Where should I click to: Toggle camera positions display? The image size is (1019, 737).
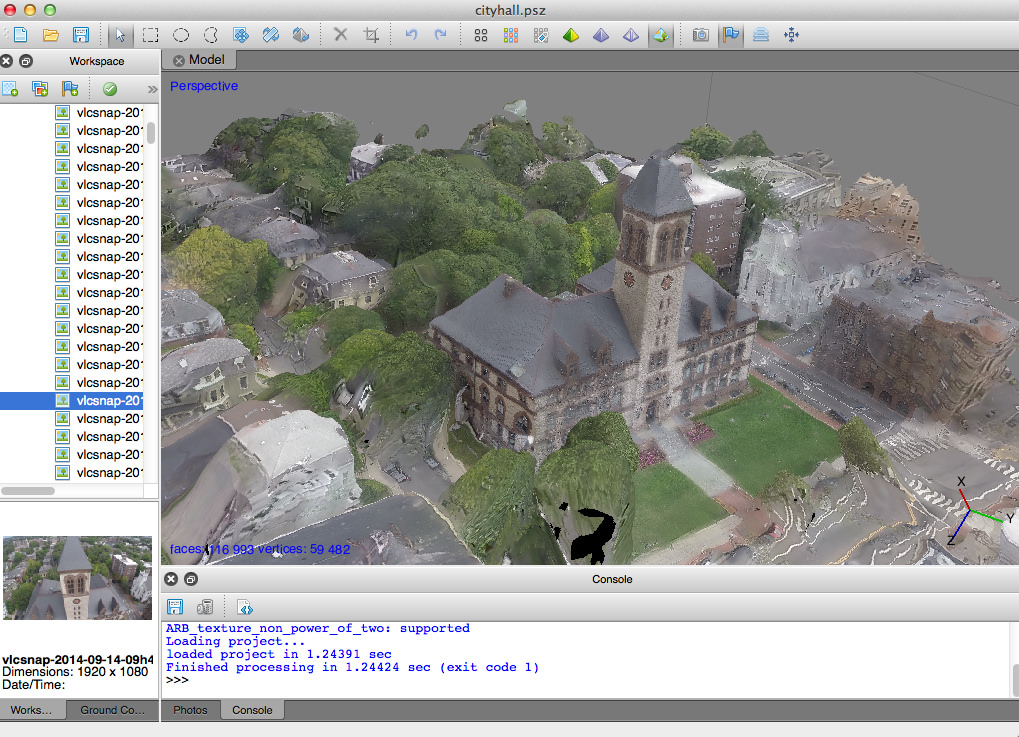700,35
